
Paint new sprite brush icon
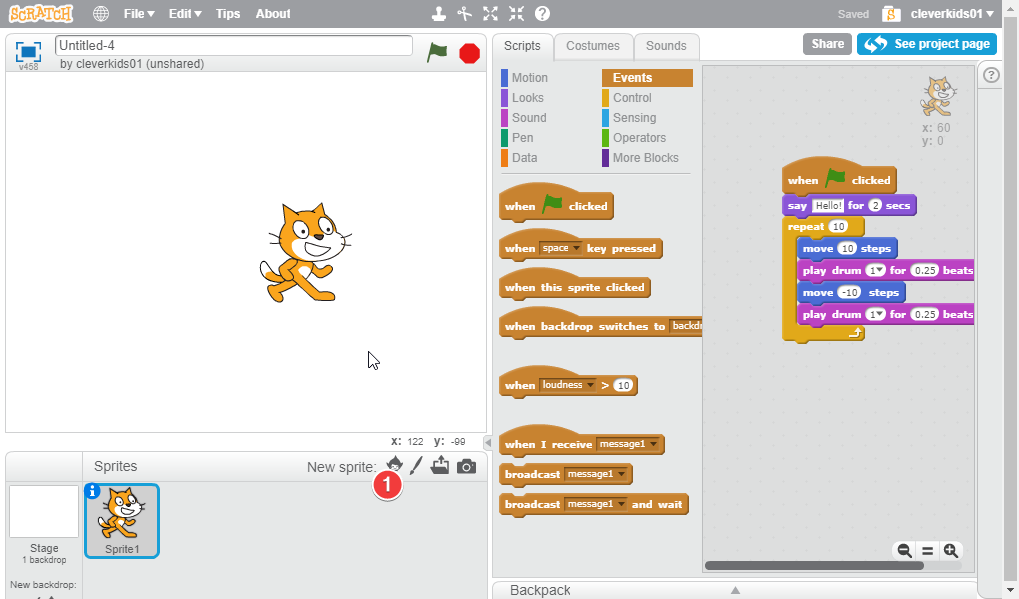pos(416,465)
